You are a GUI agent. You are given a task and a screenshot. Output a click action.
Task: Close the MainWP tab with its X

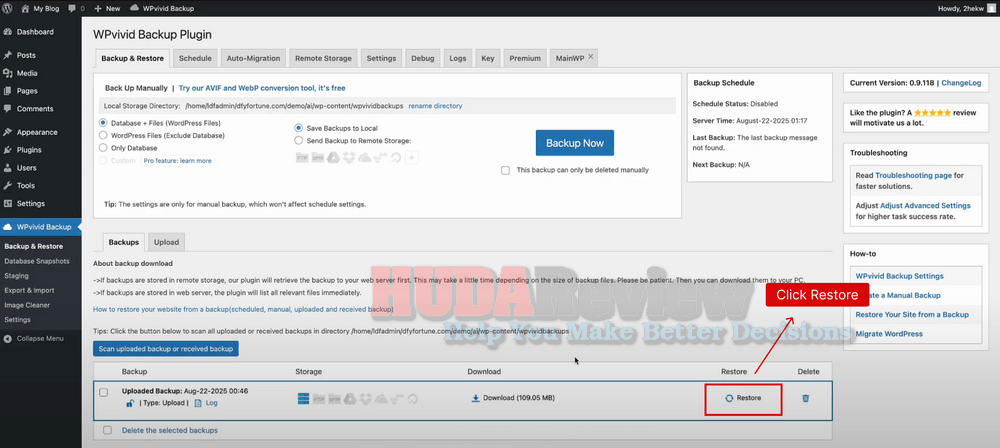click(591, 57)
